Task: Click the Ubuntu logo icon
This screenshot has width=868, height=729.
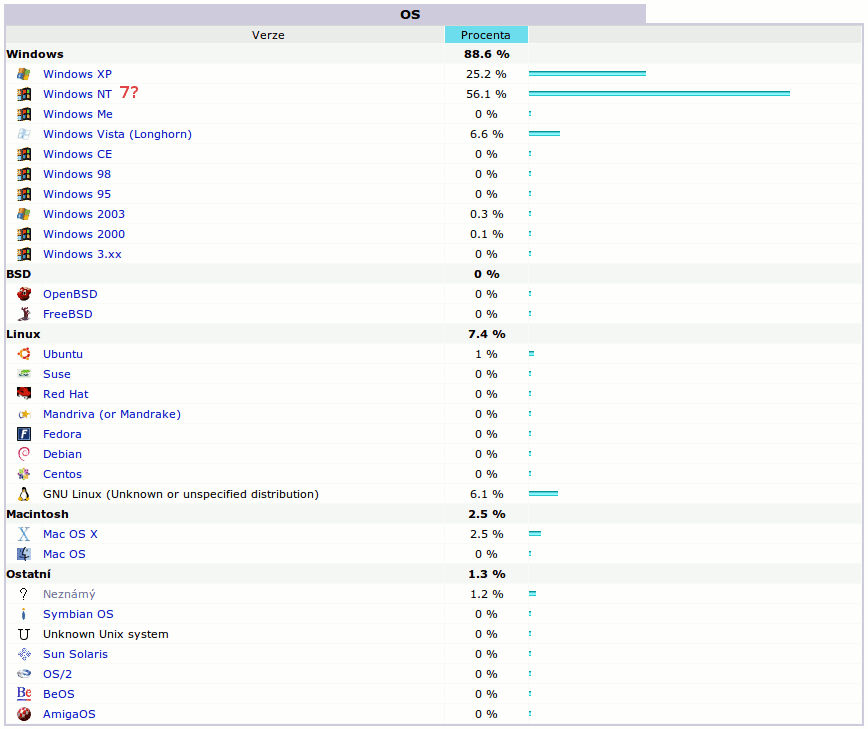Action: [24, 354]
